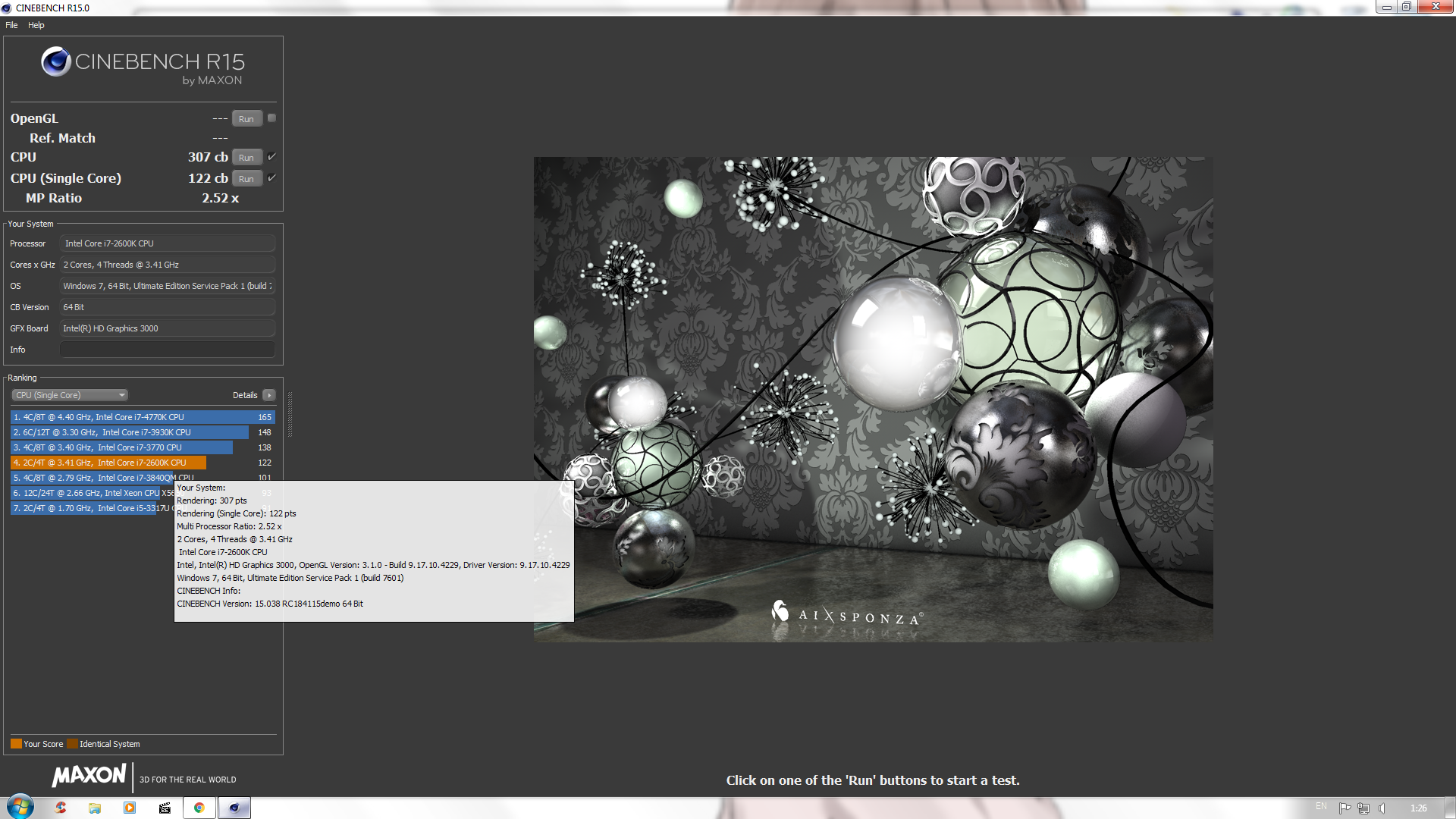Click the orange Your Score legend swatch

point(16,744)
